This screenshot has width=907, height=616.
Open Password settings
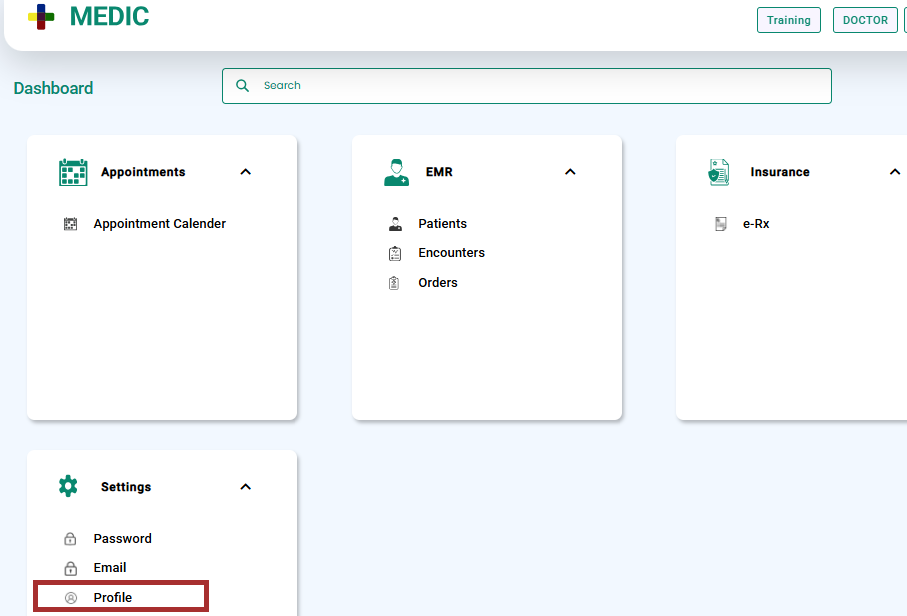tap(123, 538)
